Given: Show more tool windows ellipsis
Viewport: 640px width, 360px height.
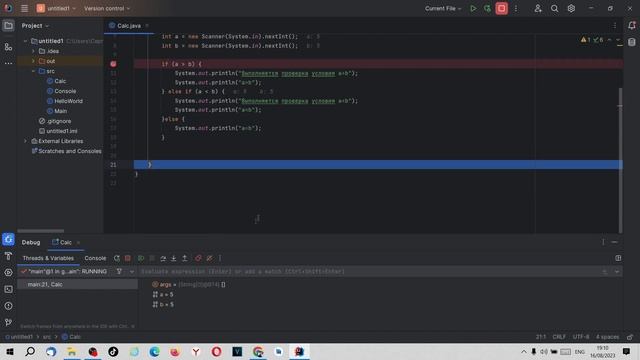Looking at the screenshot, I should (x=8, y=63).
